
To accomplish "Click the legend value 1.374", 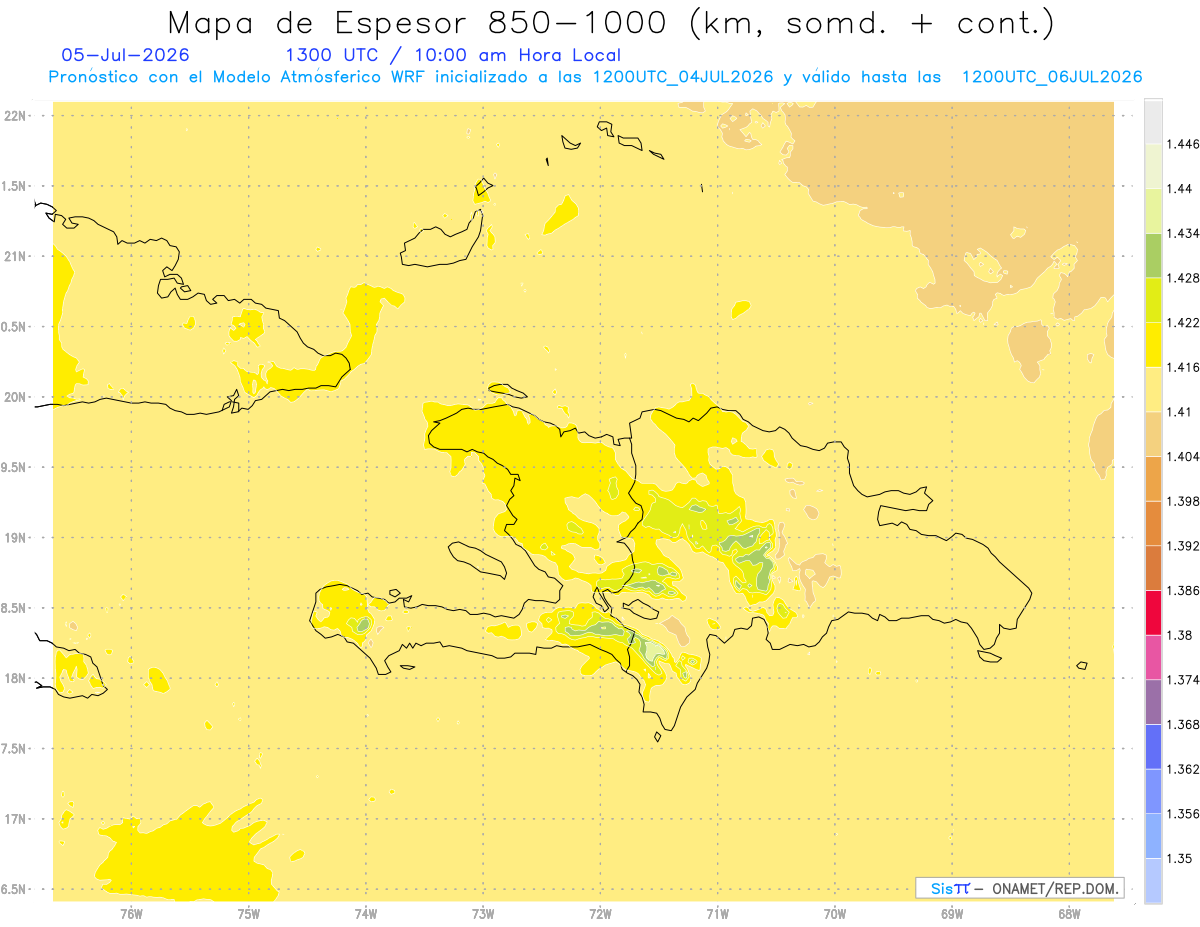I will click(x=1184, y=680).
